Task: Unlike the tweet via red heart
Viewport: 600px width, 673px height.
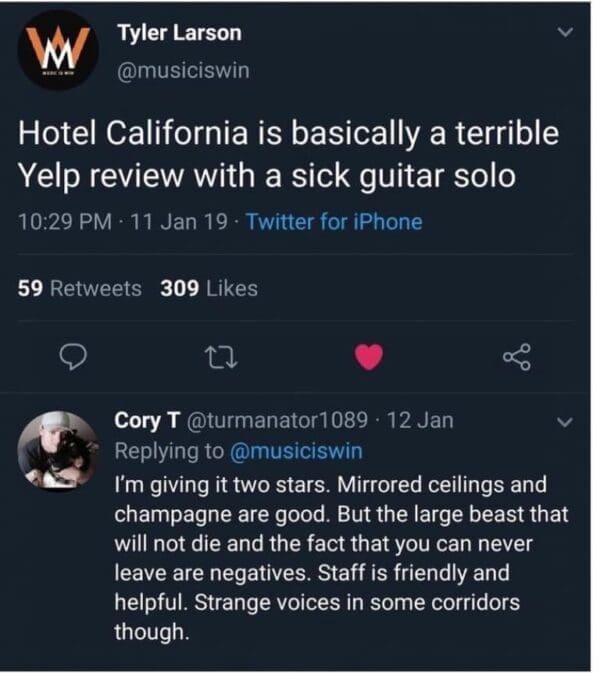Action: 369,356
